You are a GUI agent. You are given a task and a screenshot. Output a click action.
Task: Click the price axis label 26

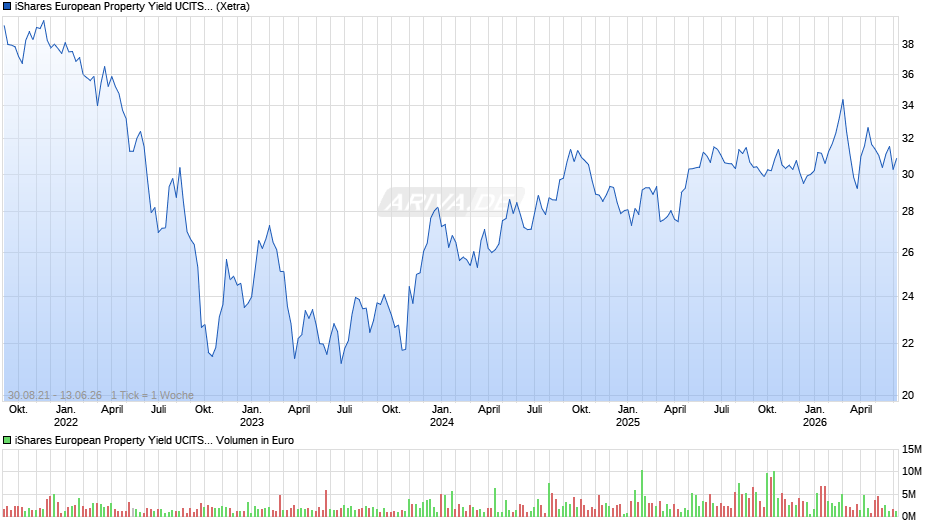[908, 253]
